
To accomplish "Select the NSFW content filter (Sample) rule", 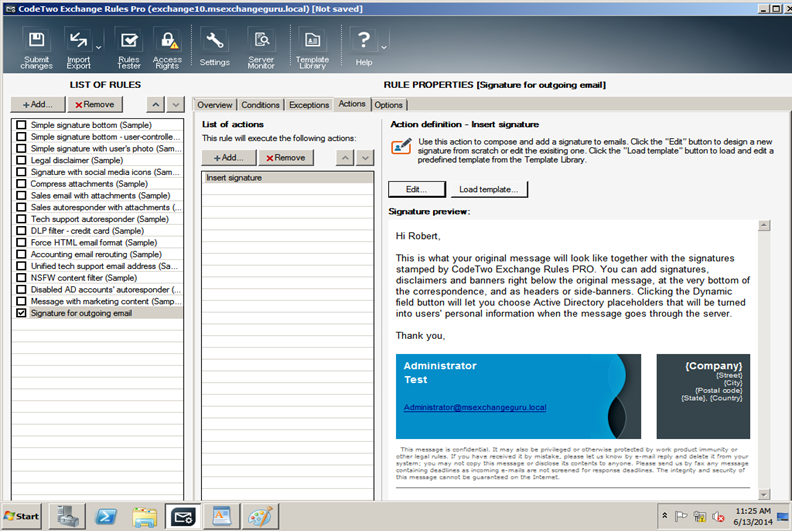I will (83, 277).
